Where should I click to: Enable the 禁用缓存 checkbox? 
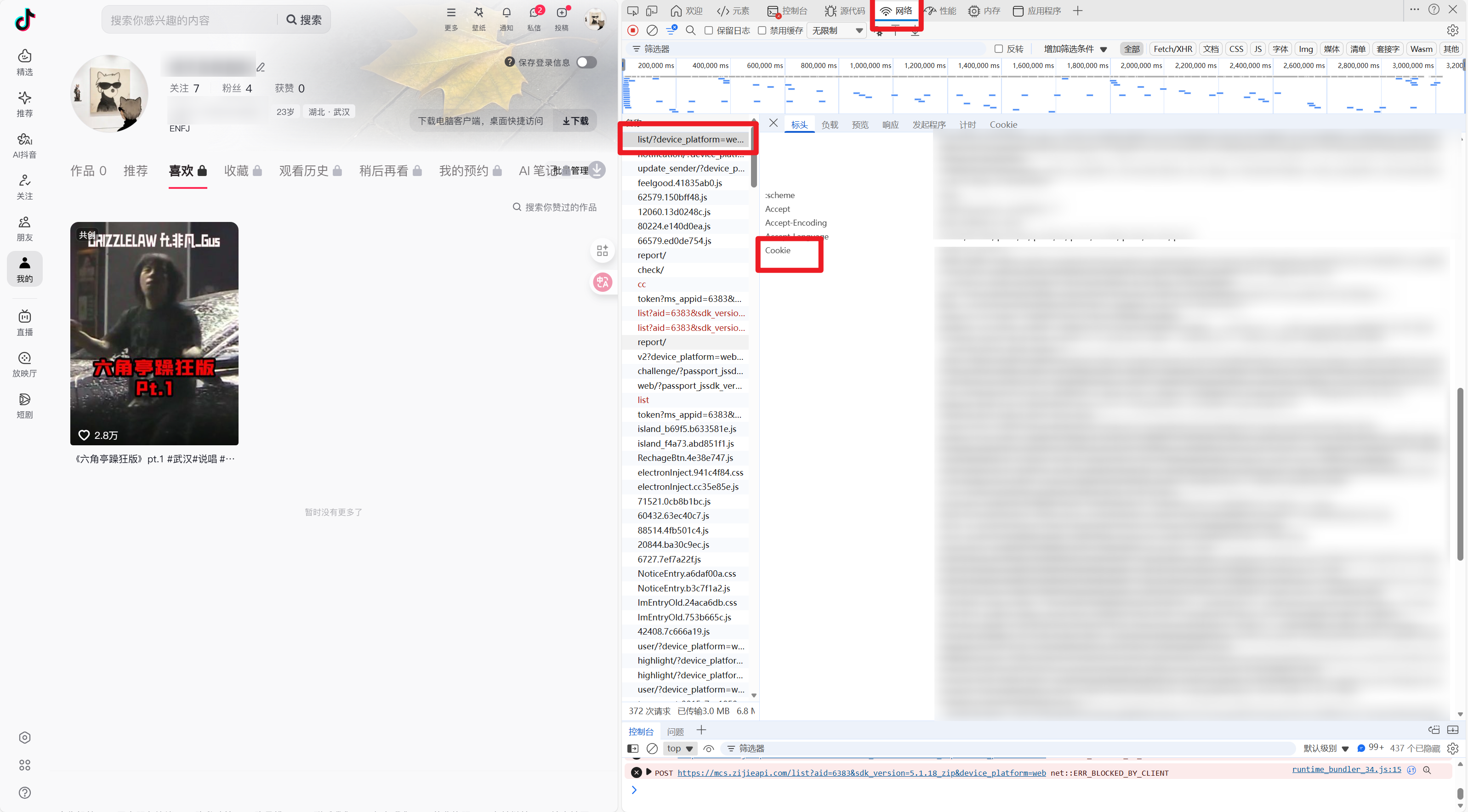tap(762, 30)
